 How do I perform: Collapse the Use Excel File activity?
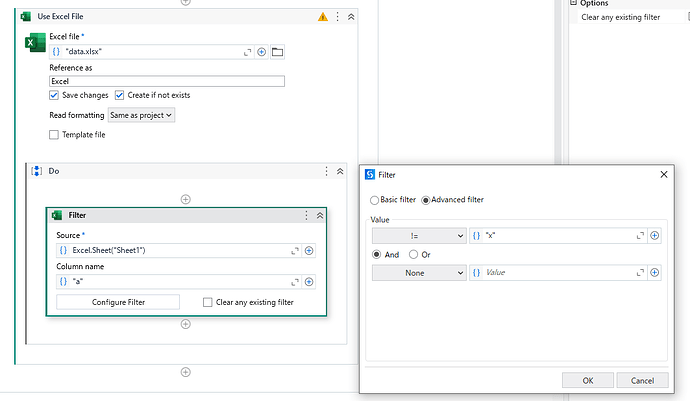(351, 17)
